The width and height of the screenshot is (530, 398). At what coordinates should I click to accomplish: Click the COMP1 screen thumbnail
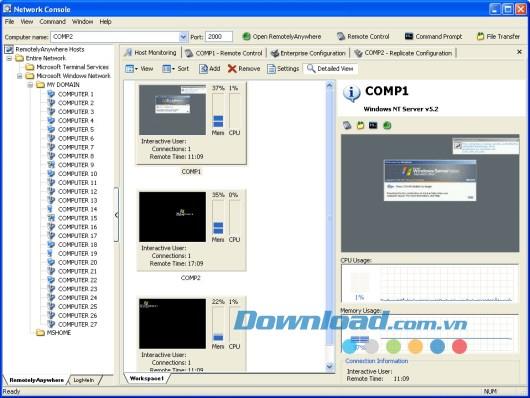(x=172, y=110)
